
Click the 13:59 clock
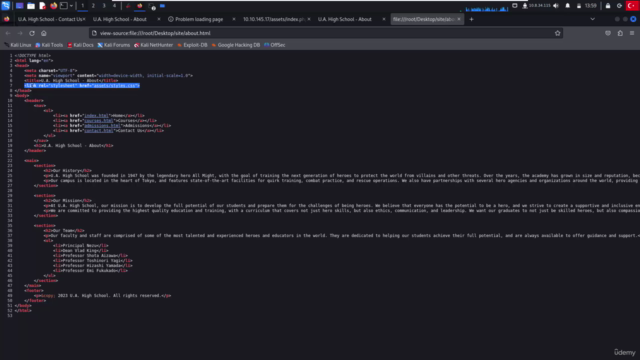[590, 6]
